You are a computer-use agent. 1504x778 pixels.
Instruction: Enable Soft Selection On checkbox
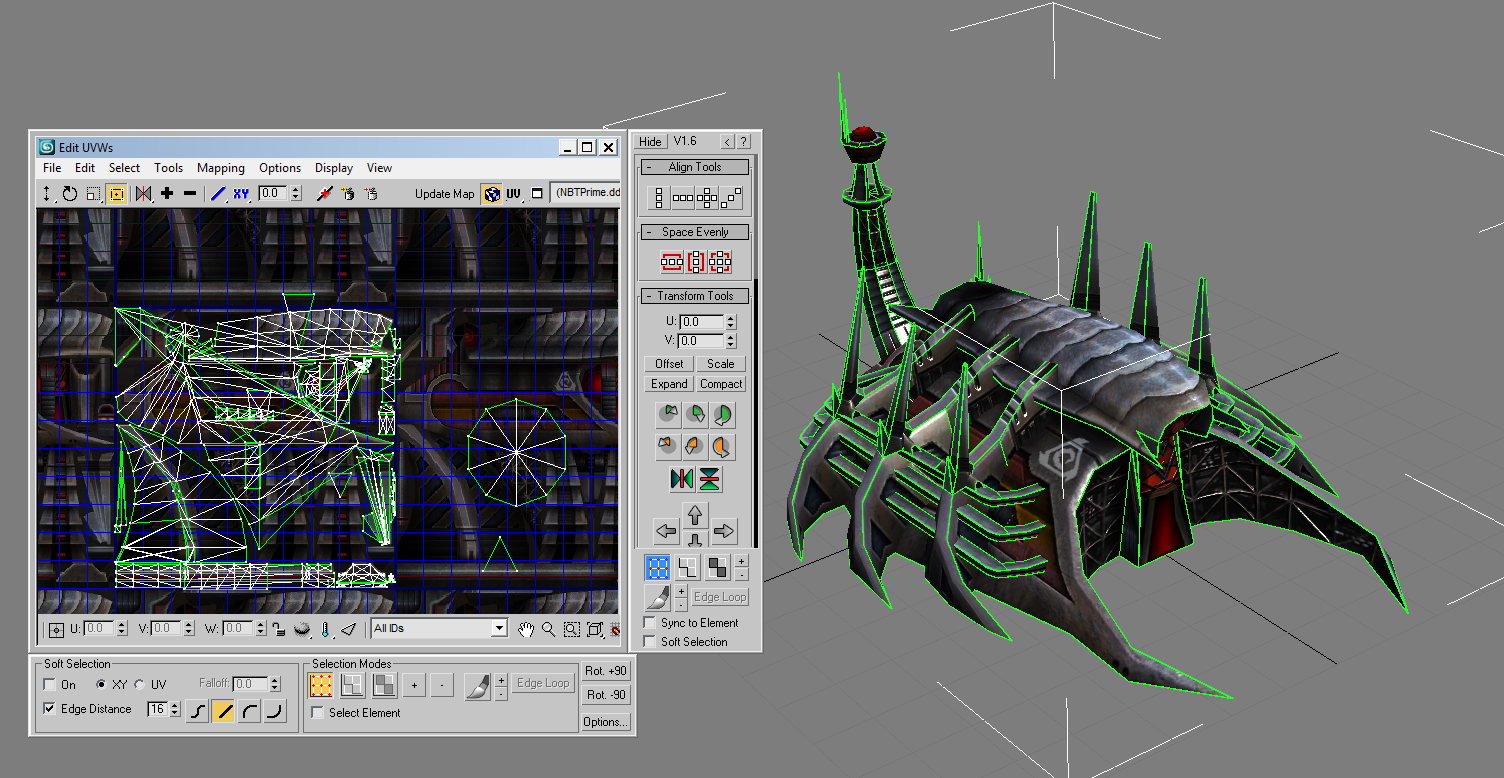click(50, 685)
